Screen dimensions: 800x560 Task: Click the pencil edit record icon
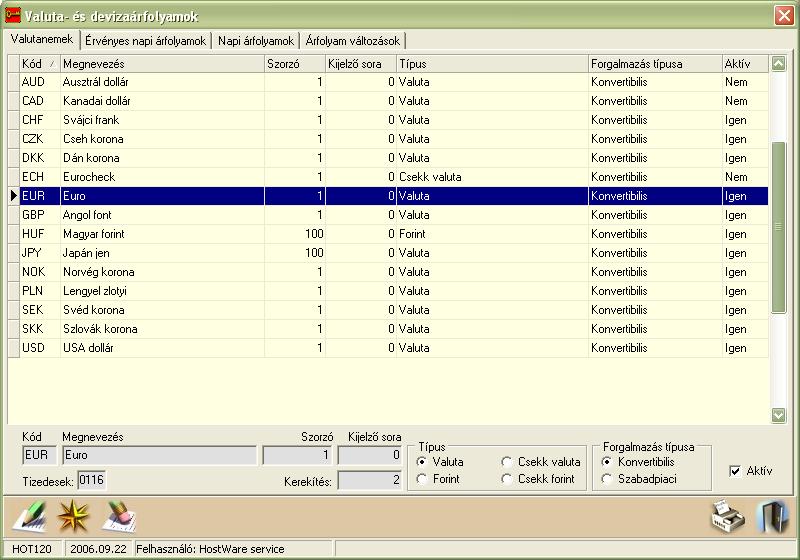(30, 517)
